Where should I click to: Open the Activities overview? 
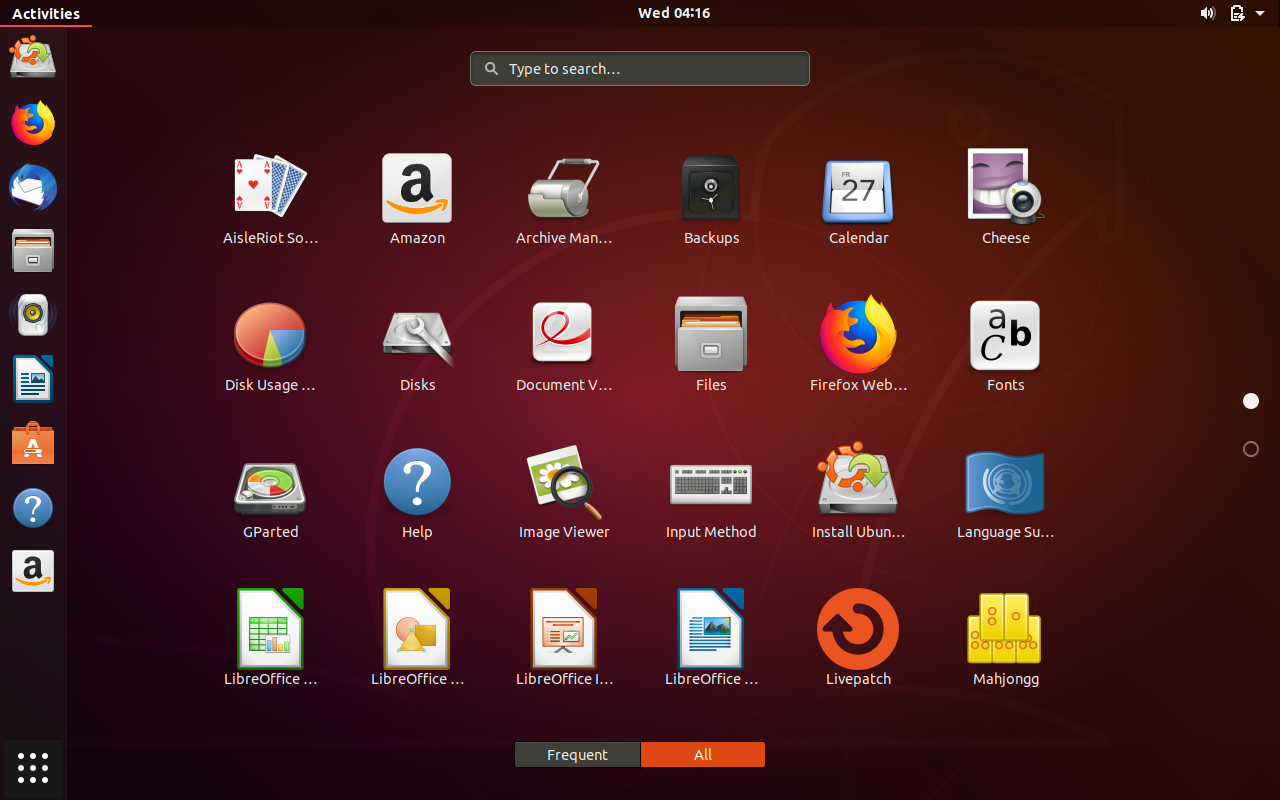pyautogui.click(x=45, y=13)
